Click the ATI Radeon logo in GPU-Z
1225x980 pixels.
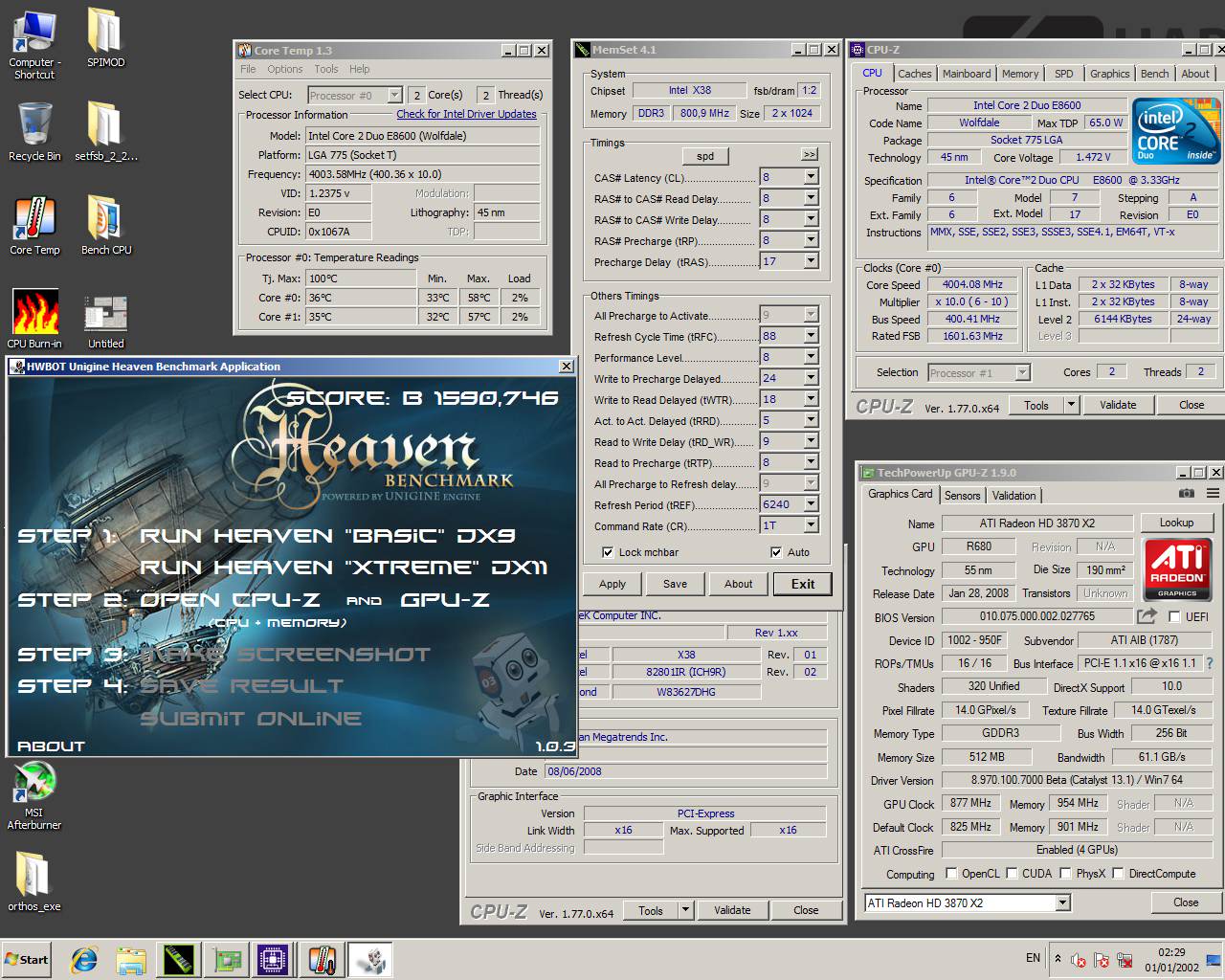pyautogui.click(x=1176, y=568)
